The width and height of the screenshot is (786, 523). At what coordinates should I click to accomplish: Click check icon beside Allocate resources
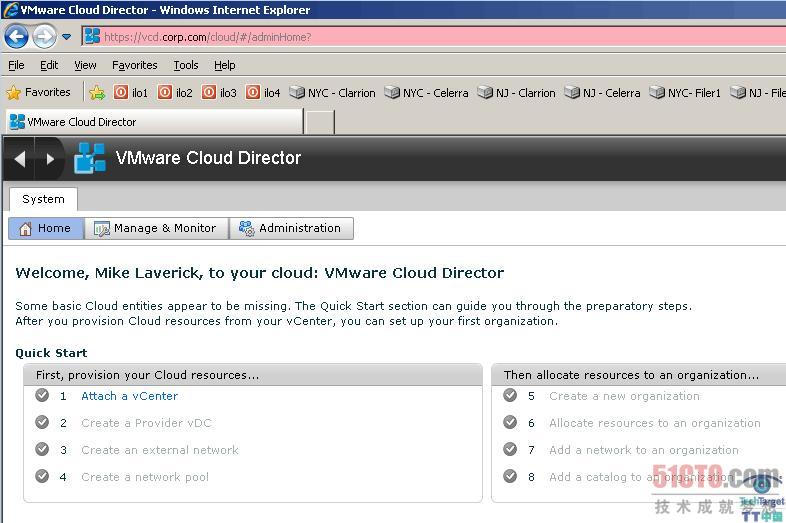pos(510,422)
